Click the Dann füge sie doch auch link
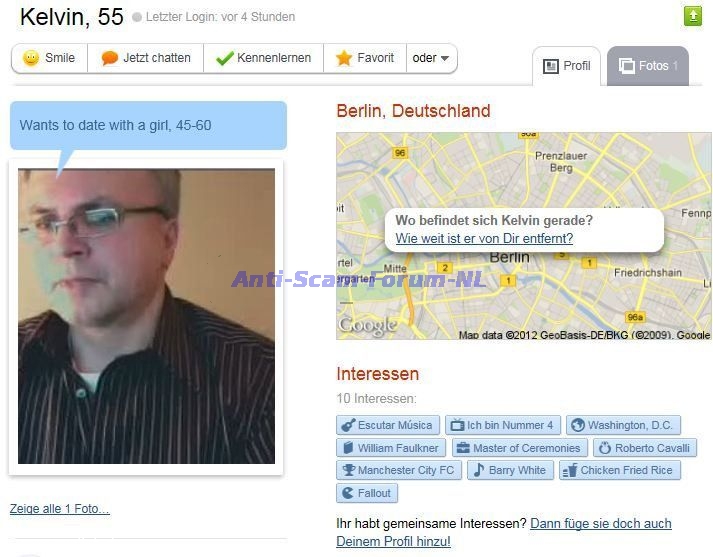The width and height of the screenshot is (713, 557). coord(601,523)
